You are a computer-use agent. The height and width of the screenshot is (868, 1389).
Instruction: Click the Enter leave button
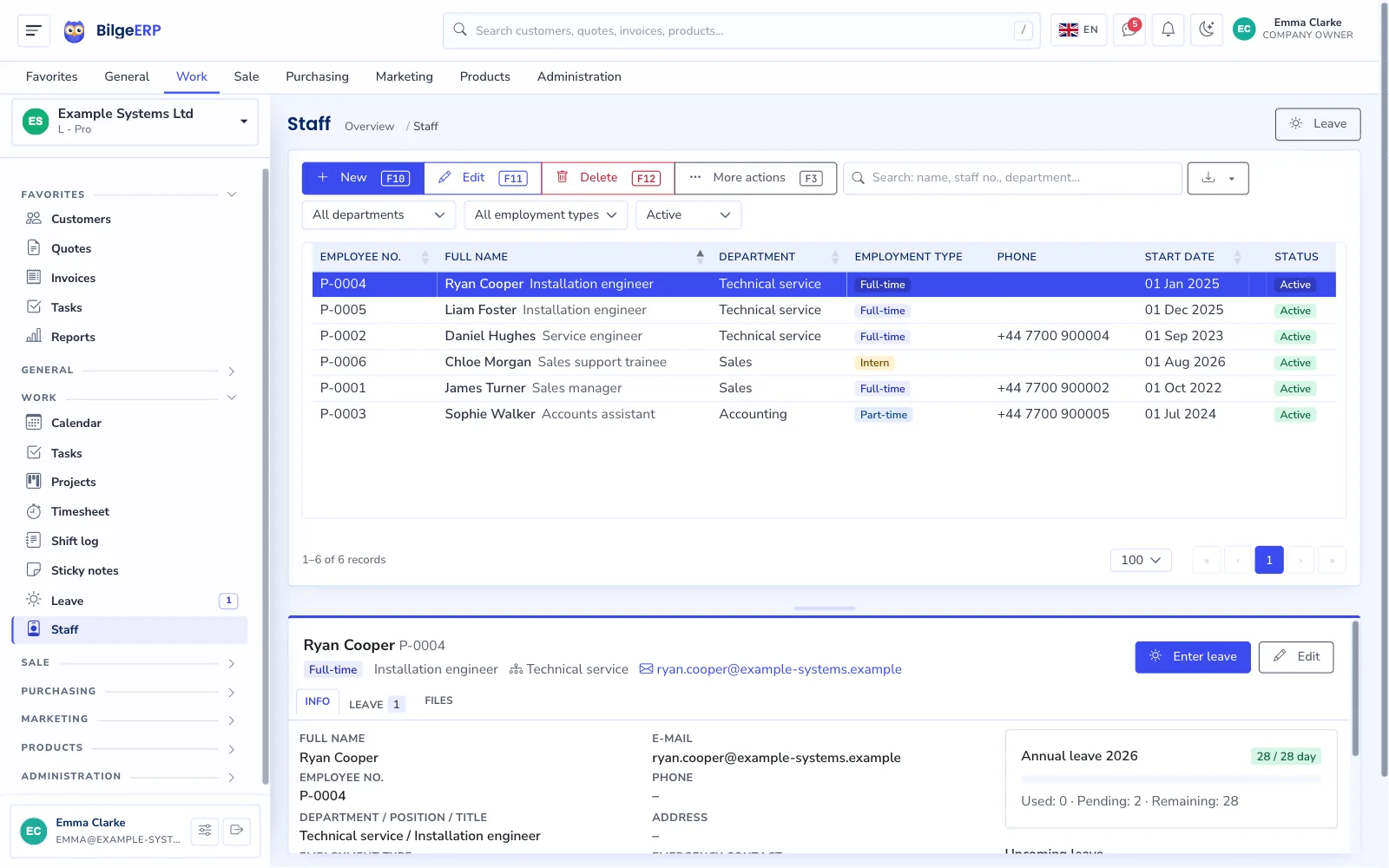pos(1193,657)
